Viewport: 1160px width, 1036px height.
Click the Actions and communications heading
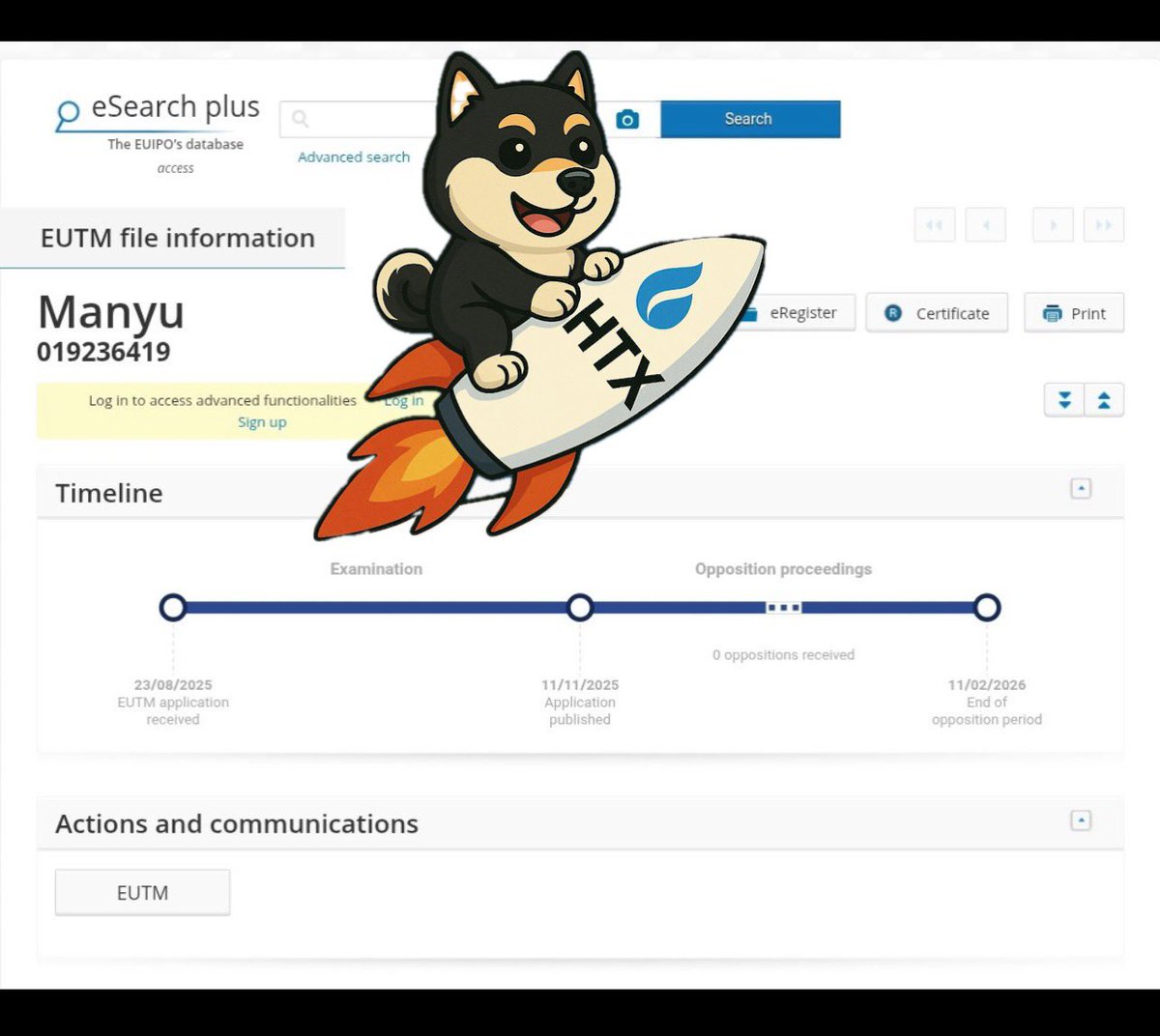point(237,823)
